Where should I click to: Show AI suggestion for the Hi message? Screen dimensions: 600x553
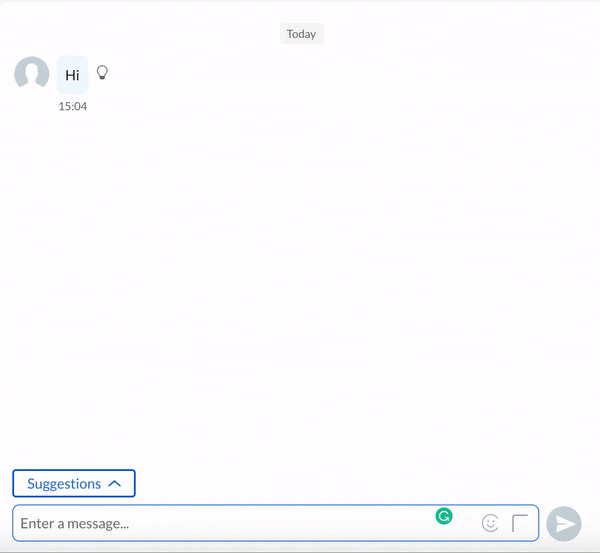[x=101, y=73]
